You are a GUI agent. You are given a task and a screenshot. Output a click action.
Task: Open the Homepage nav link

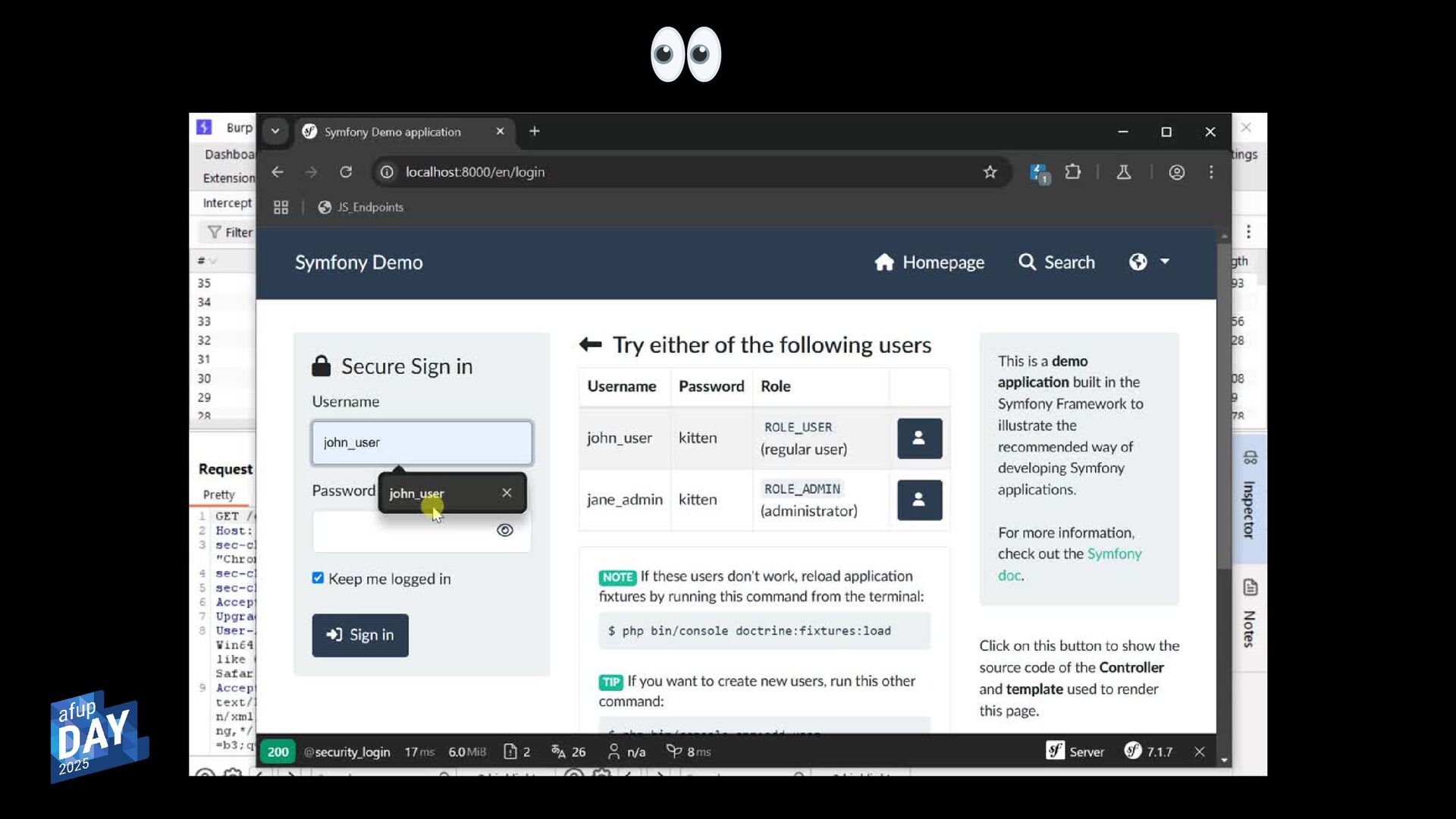click(x=929, y=262)
